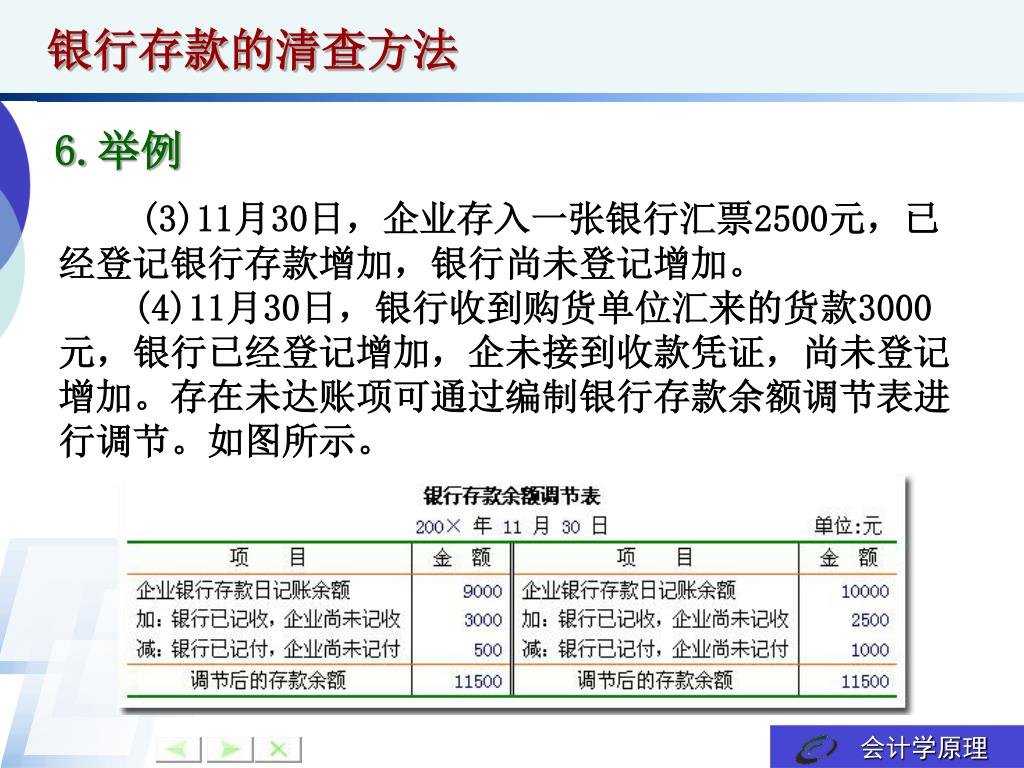1024x768 pixels.
Task: Select the 10000 amount cell
Action: [865, 591]
